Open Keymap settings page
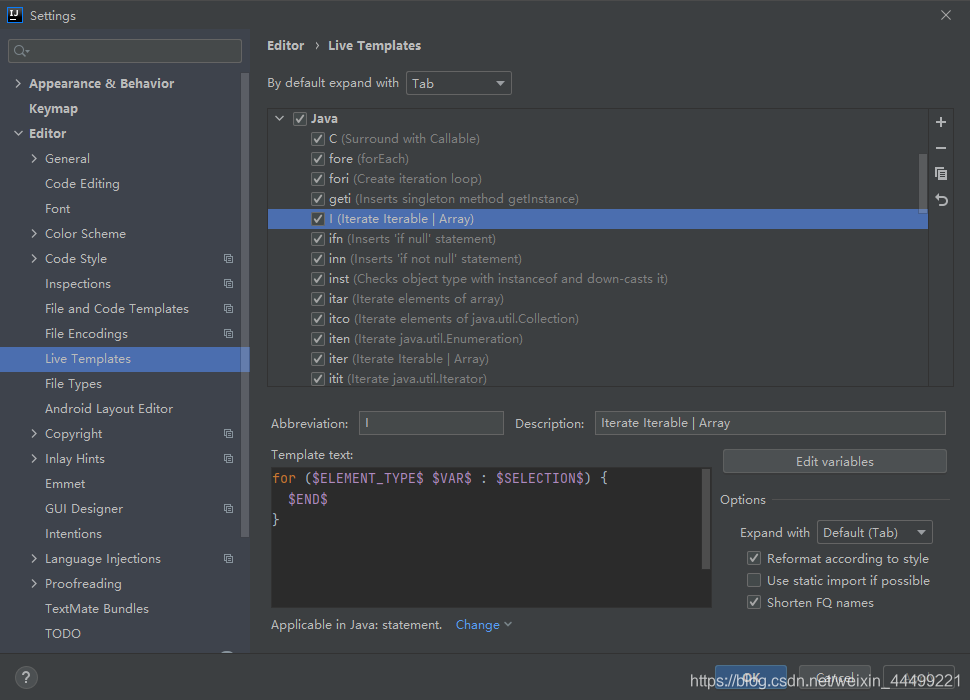 [53, 109]
